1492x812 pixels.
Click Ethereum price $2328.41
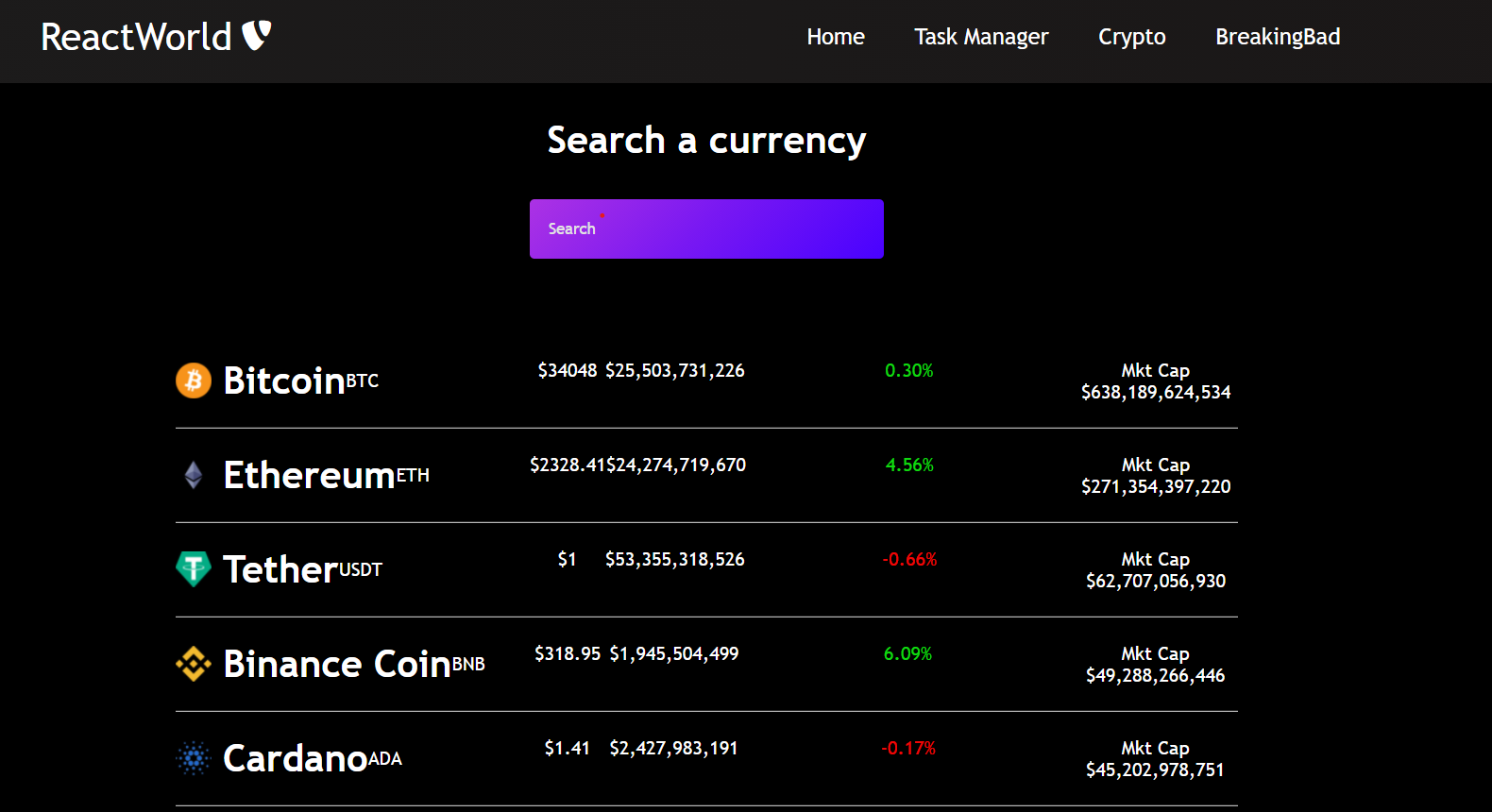click(568, 465)
